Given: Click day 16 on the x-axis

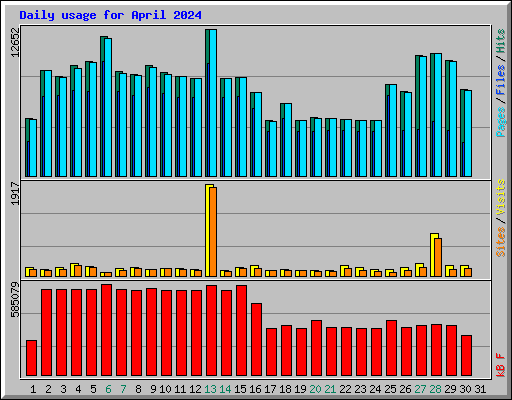Looking at the screenshot, I should pos(255,389).
